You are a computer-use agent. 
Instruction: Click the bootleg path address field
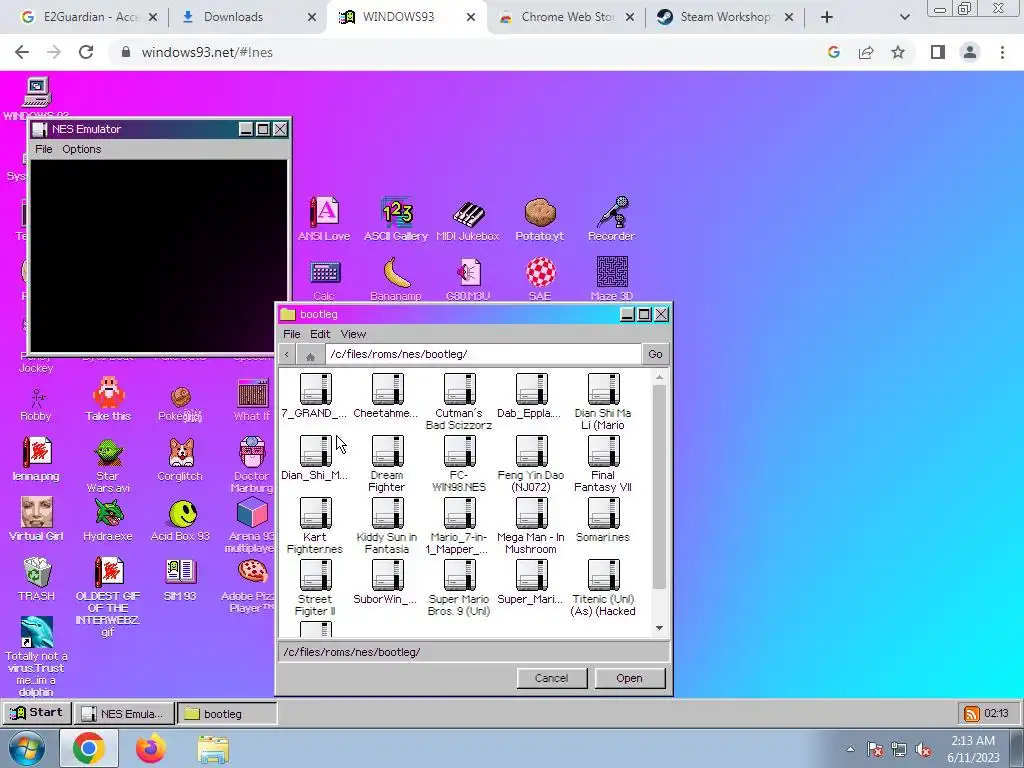tap(483, 354)
